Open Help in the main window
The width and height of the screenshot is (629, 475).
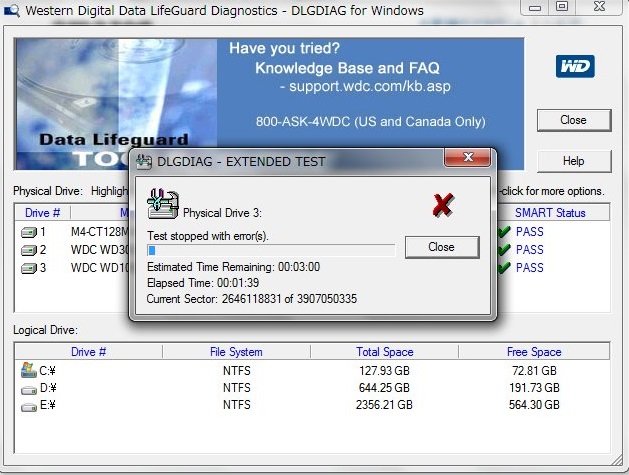coord(574,161)
